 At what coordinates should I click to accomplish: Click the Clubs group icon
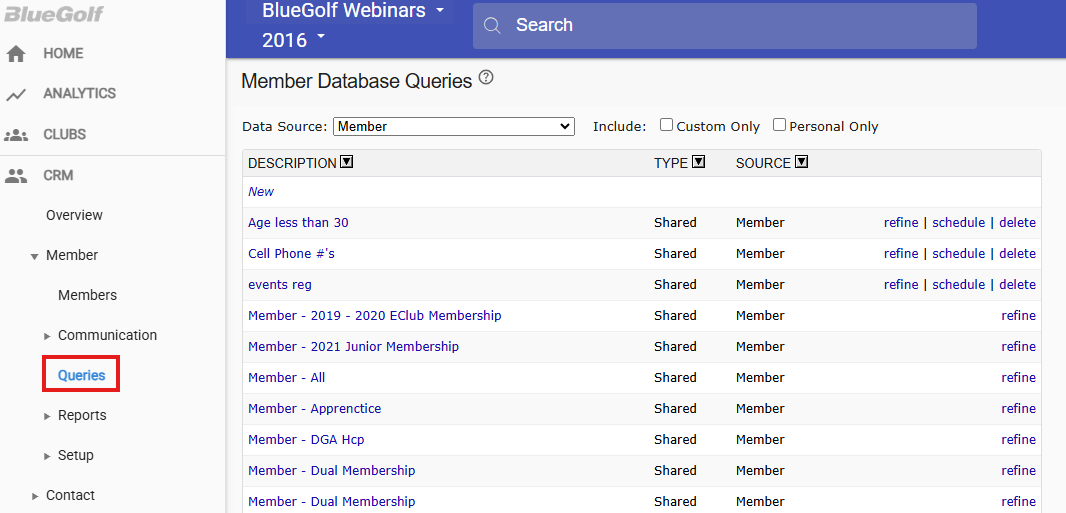click(16, 135)
